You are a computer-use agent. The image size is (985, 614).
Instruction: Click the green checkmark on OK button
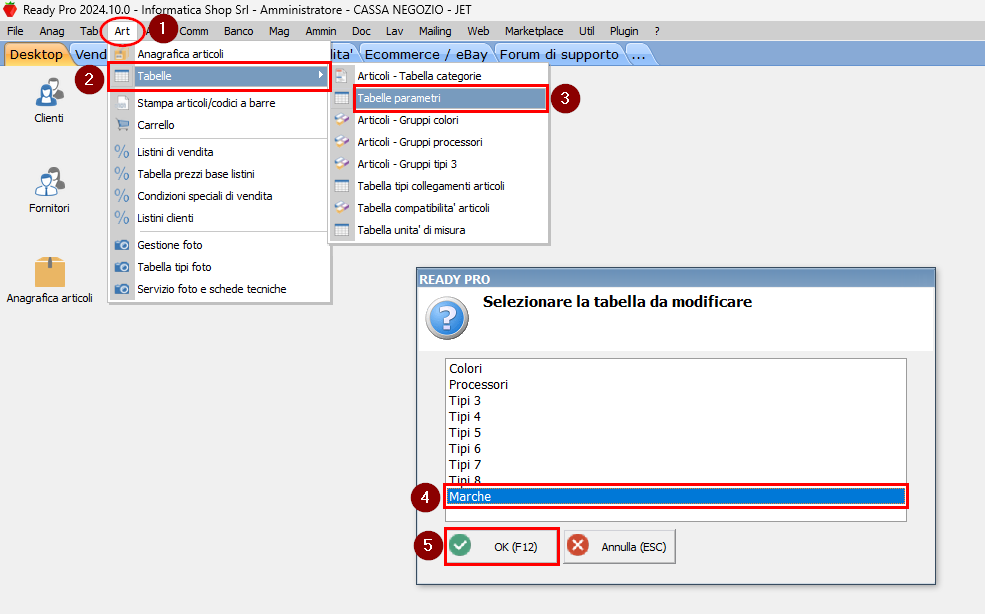coord(460,545)
